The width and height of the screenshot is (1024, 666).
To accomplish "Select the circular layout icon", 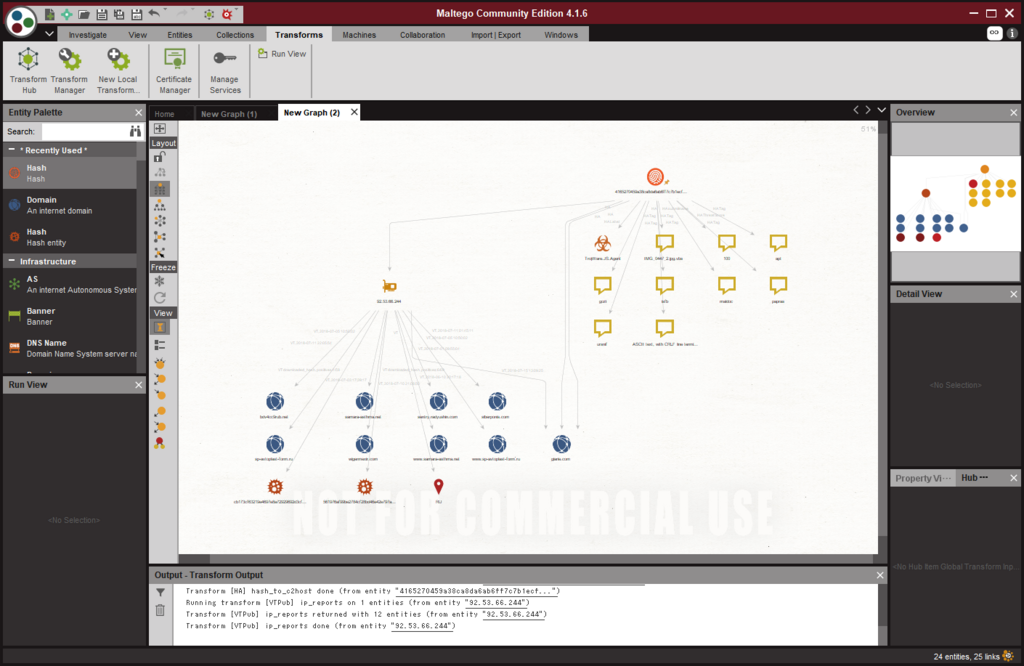I will click(x=160, y=221).
